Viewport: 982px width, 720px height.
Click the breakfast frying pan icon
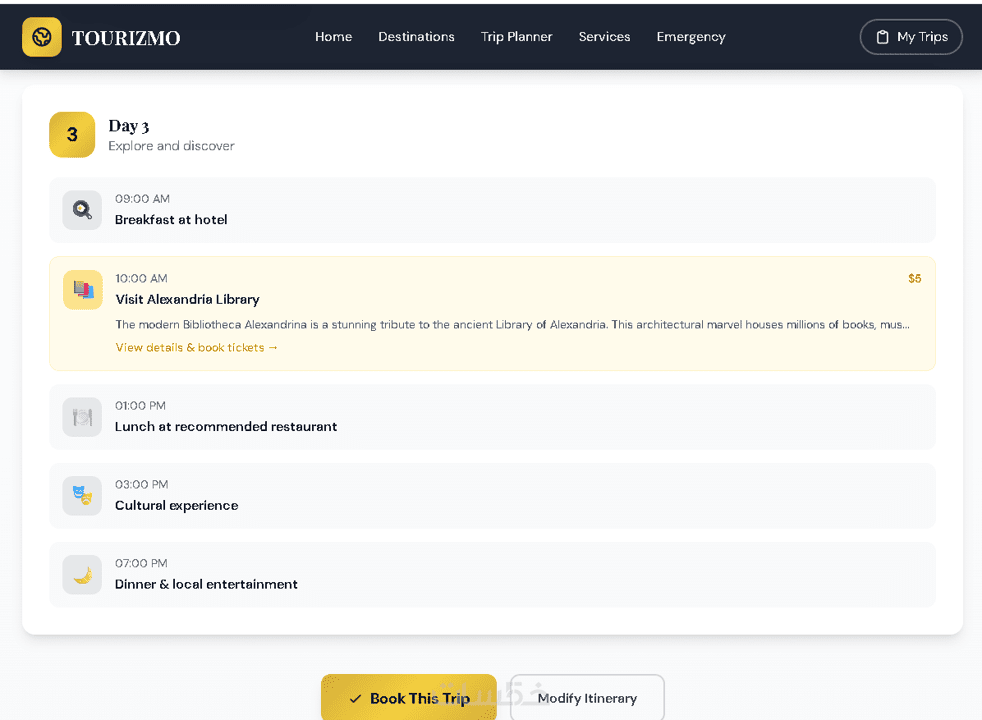click(x=82, y=210)
